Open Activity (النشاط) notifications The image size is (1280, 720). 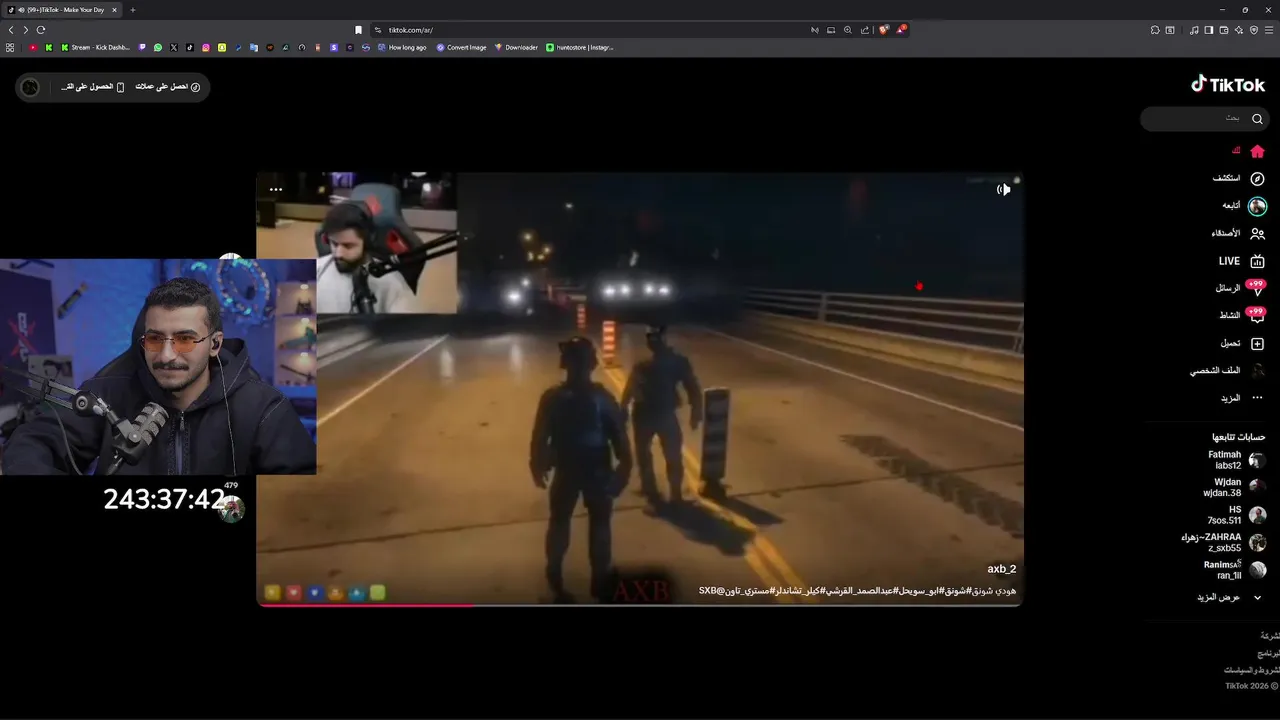[1242, 315]
